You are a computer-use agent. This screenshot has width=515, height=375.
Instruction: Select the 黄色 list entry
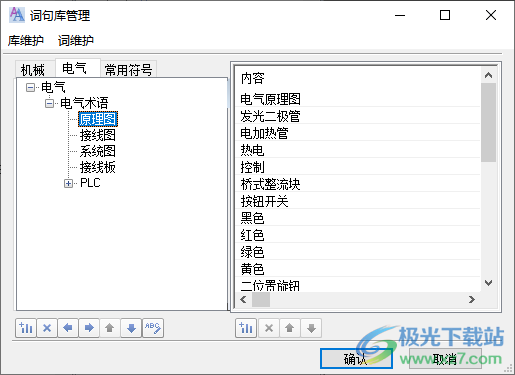pyautogui.click(x=358, y=269)
